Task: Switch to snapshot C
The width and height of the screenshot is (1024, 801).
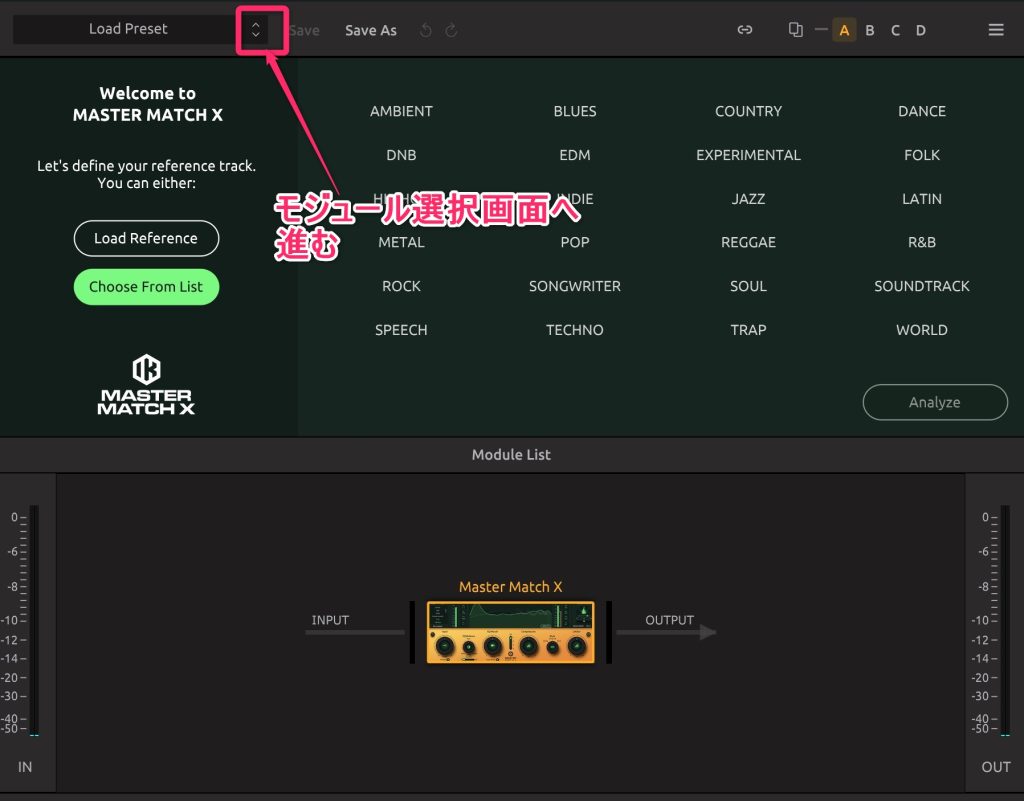Action: (x=895, y=30)
